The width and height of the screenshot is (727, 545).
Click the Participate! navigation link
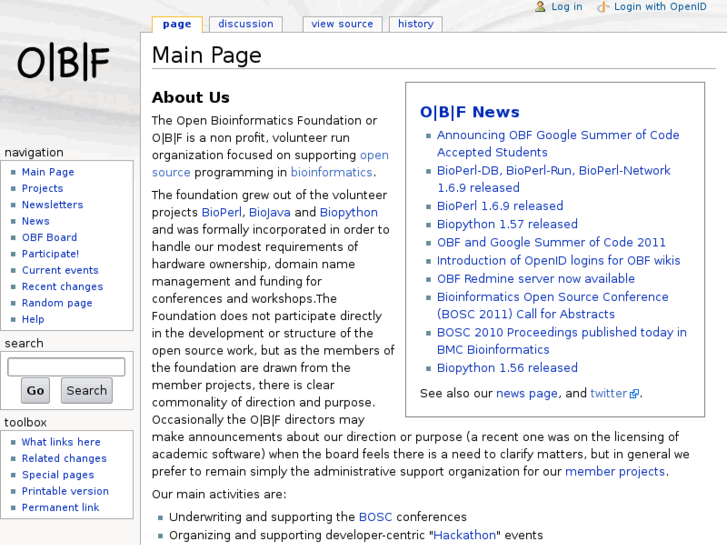(x=51, y=254)
